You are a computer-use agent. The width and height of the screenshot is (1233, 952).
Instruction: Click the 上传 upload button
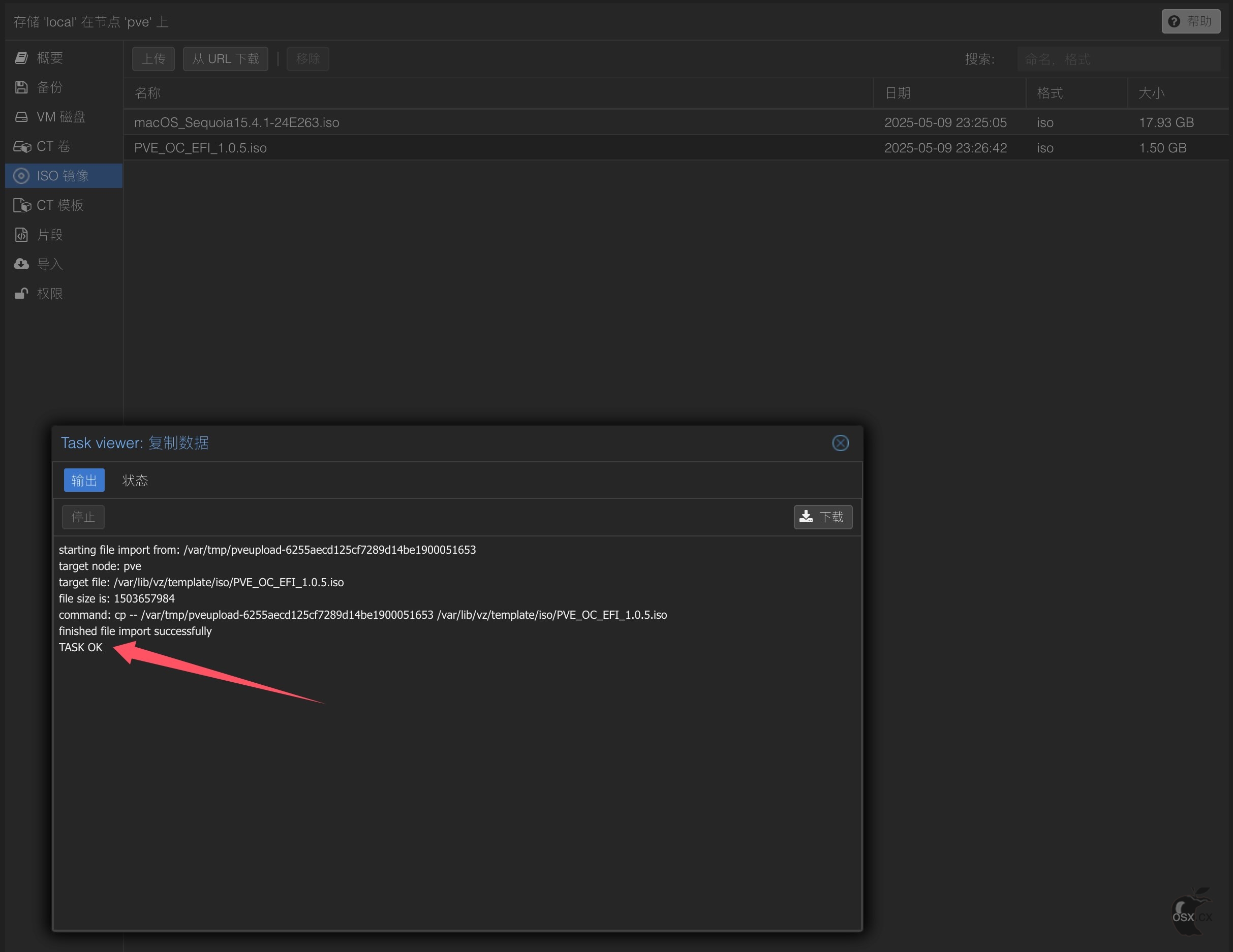pyautogui.click(x=153, y=59)
